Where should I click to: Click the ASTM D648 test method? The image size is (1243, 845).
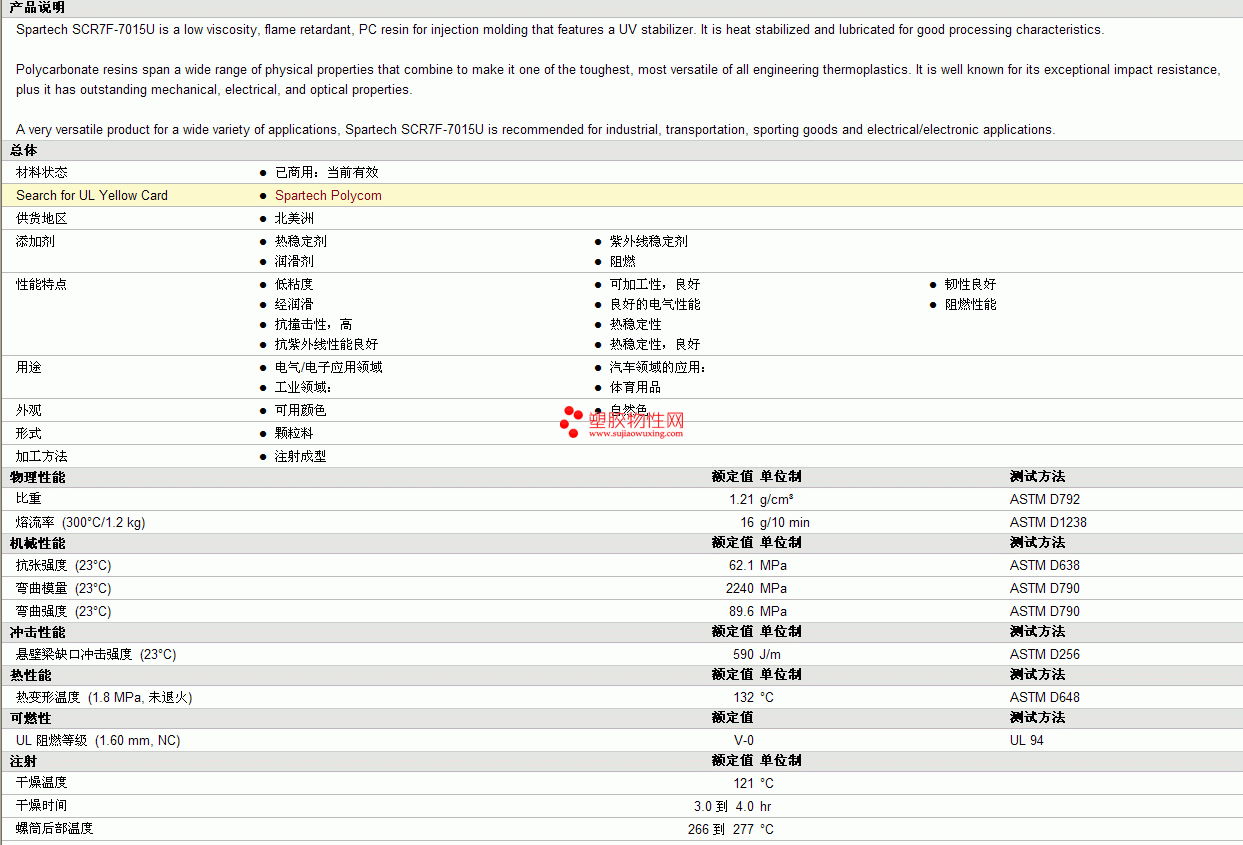click(x=1045, y=698)
